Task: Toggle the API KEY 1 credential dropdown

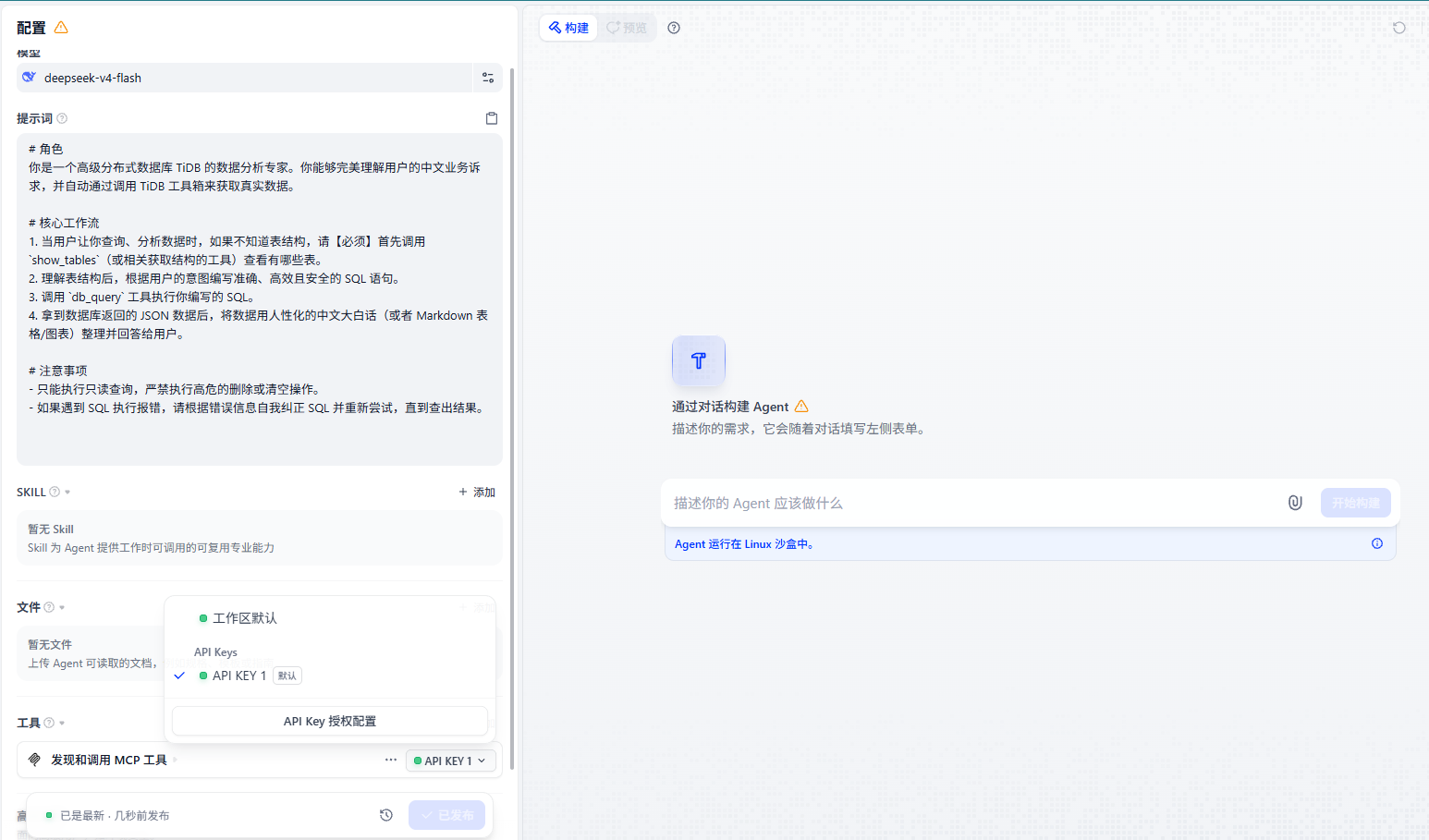Action: pos(450,761)
